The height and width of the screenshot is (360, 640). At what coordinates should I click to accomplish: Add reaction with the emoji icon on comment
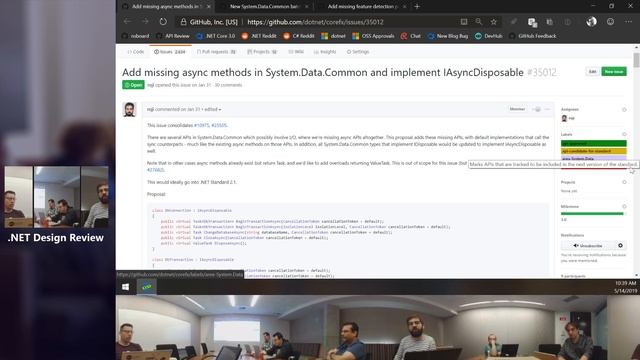coord(537,109)
